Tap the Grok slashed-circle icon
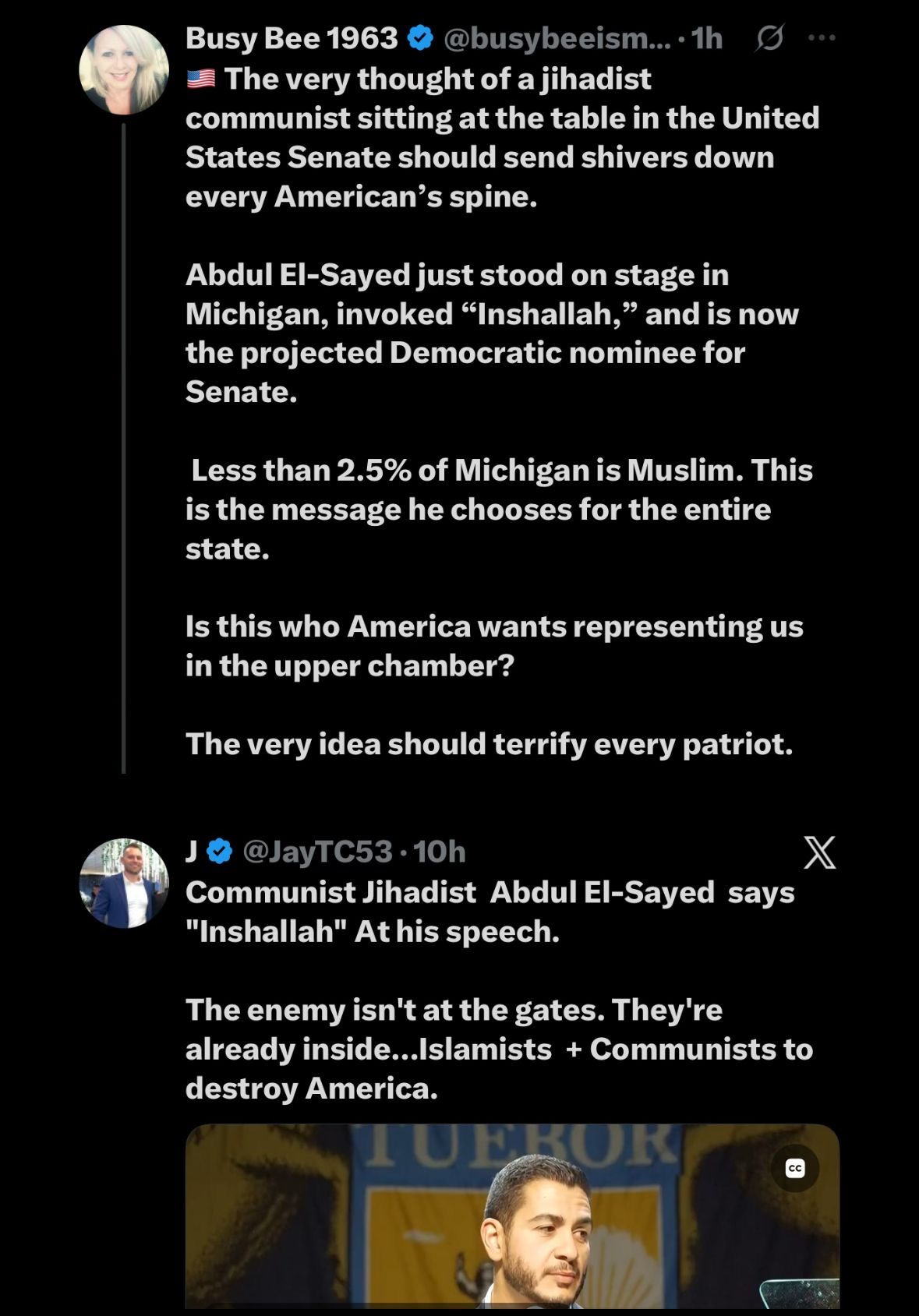The image size is (919, 1316). point(769,37)
